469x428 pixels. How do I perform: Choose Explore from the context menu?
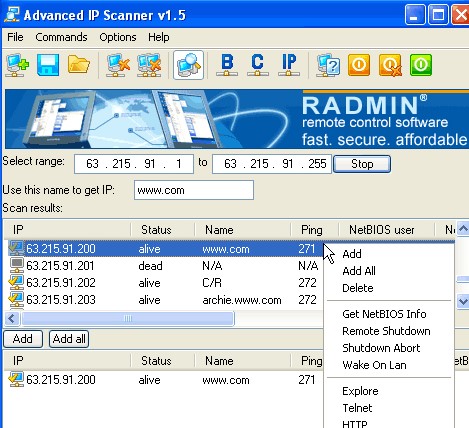(360, 391)
